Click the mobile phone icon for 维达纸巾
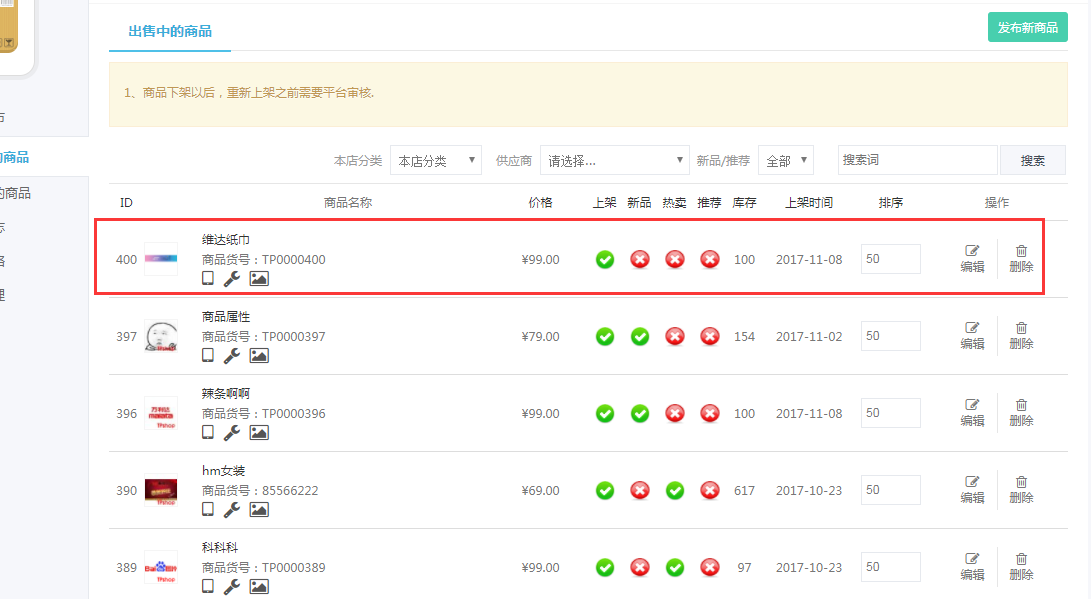Screen dimensions: 1091x599 [x=208, y=278]
